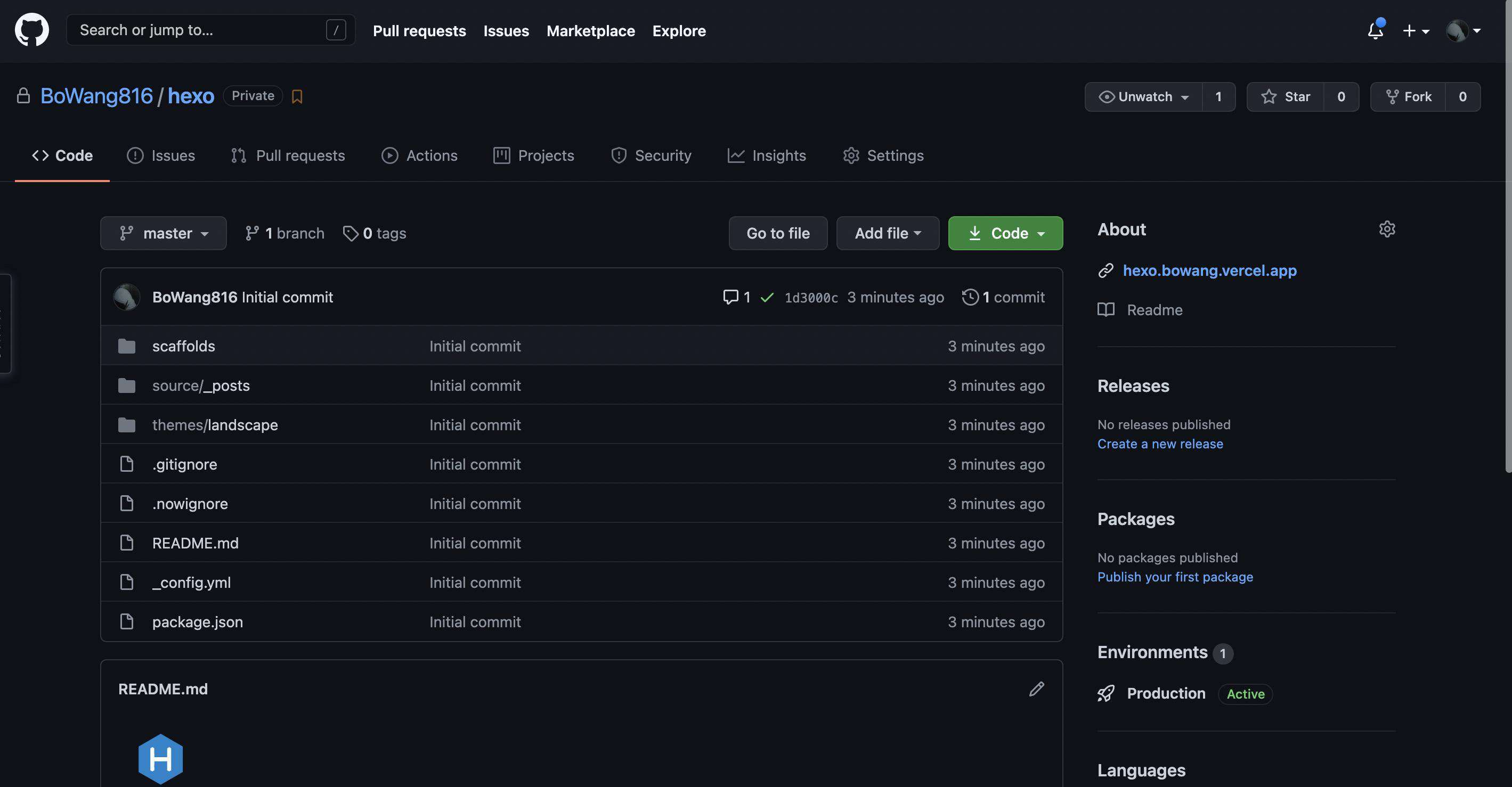1512x787 pixels.
Task: Click the history clock icon near 1 commit
Action: [x=970, y=297]
